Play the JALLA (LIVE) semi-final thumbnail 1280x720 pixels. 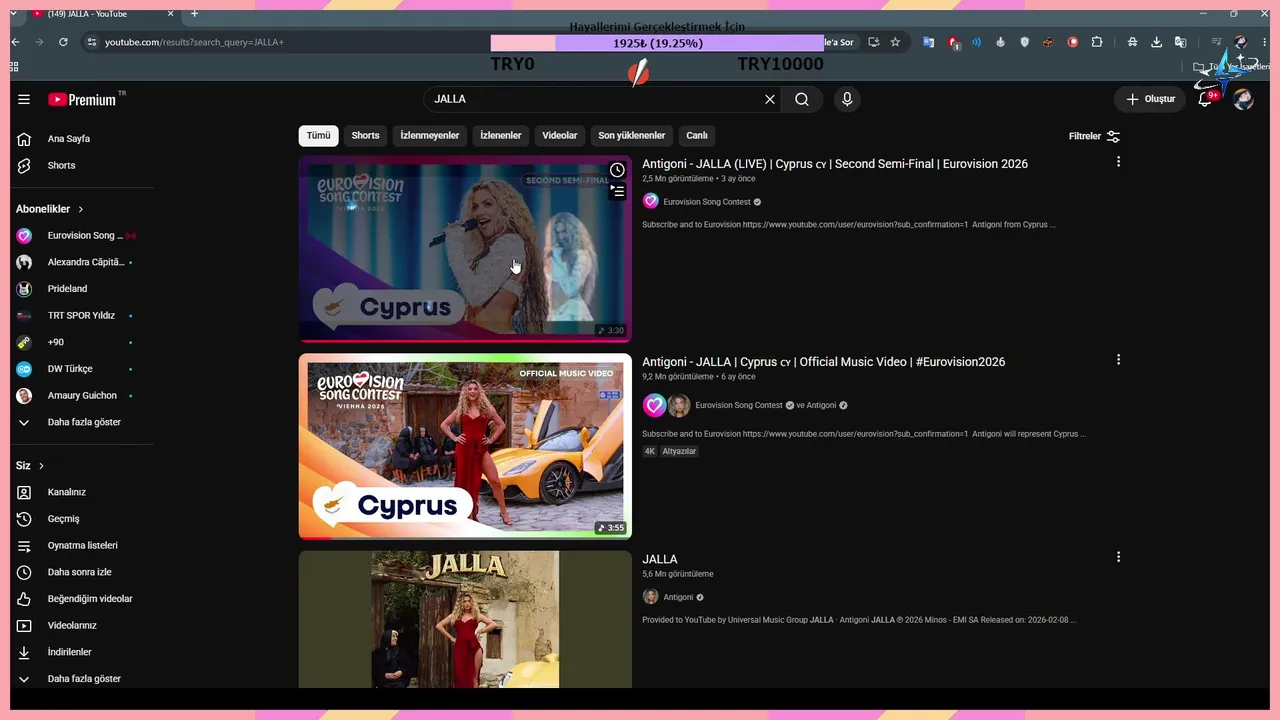[x=465, y=249]
